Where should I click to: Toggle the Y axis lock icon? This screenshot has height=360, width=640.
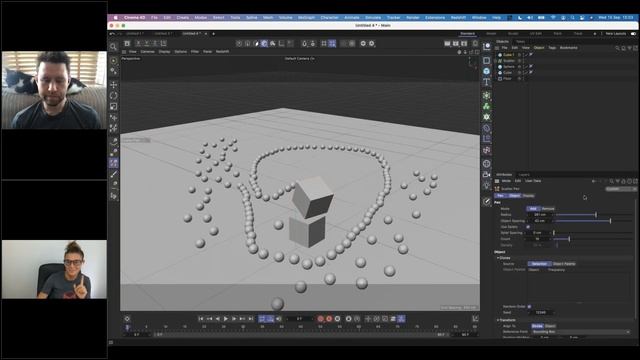(x=147, y=43)
